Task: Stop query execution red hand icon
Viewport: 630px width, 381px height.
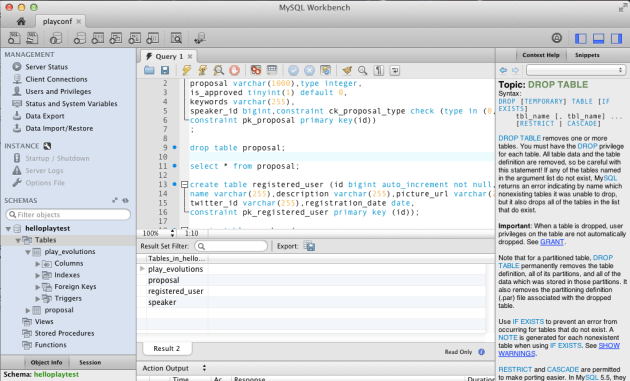Action: [x=234, y=70]
